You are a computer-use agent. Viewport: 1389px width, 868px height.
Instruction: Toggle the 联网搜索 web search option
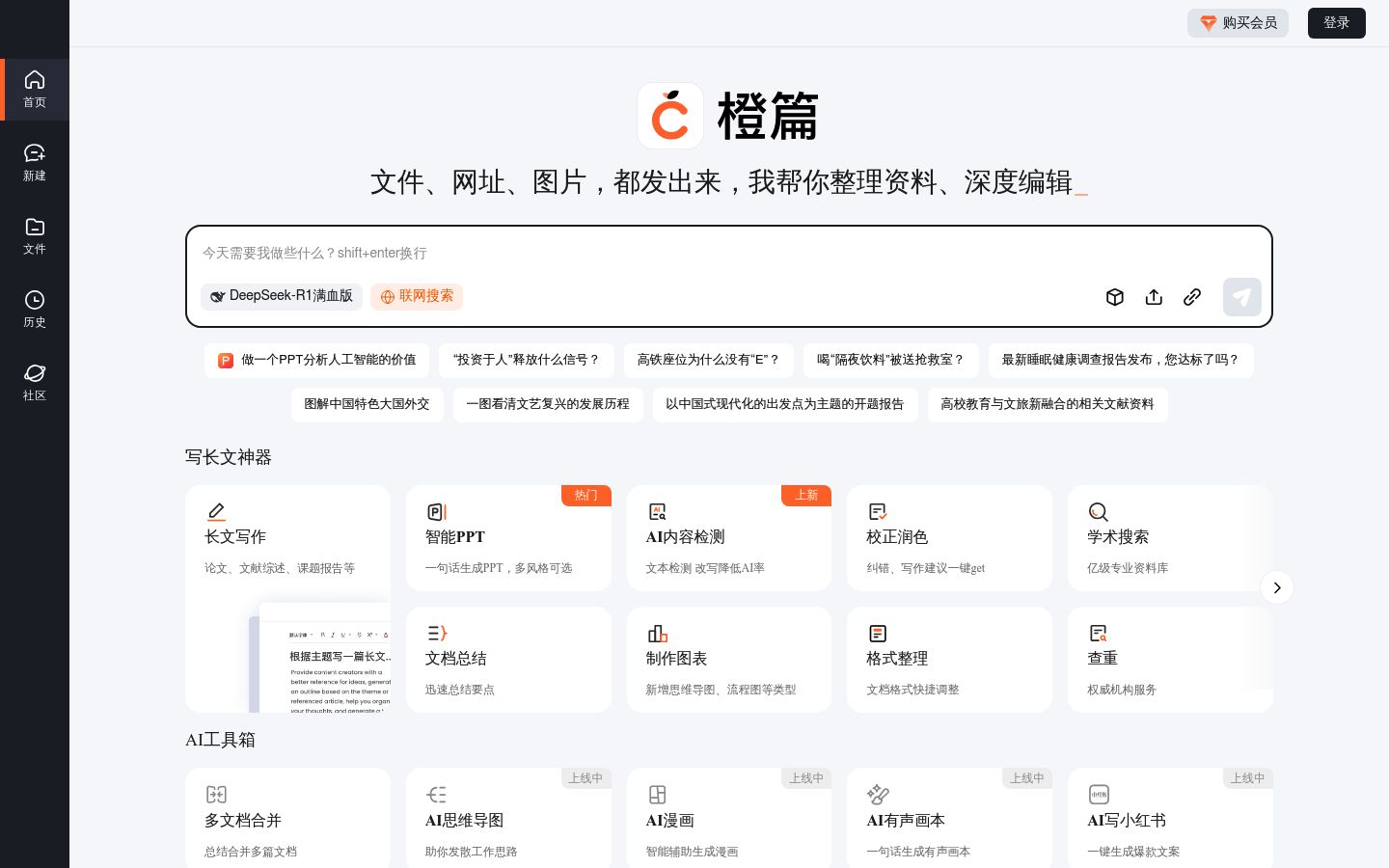tap(417, 296)
